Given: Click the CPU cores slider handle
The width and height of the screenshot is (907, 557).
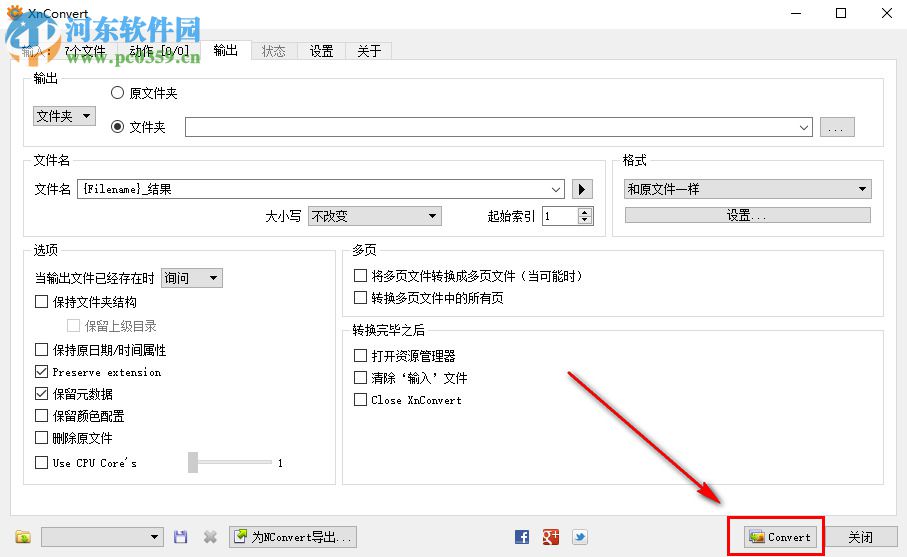Looking at the screenshot, I should (193, 462).
